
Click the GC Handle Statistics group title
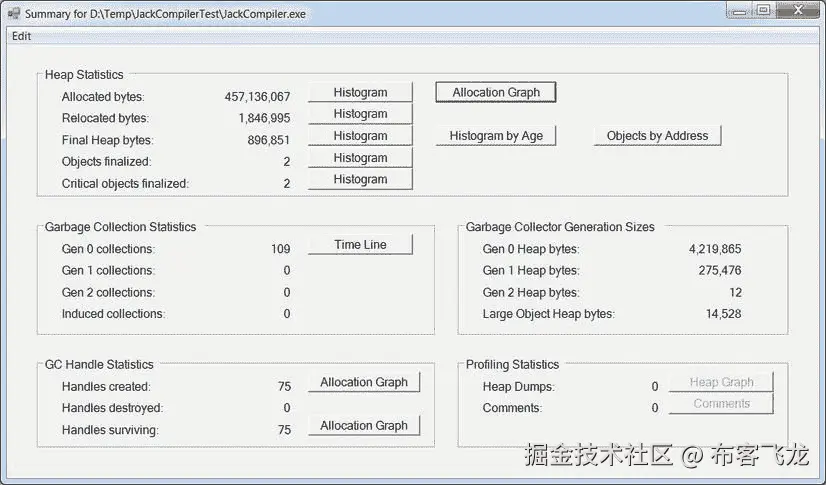pyautogui.click(x=99, y=364)
